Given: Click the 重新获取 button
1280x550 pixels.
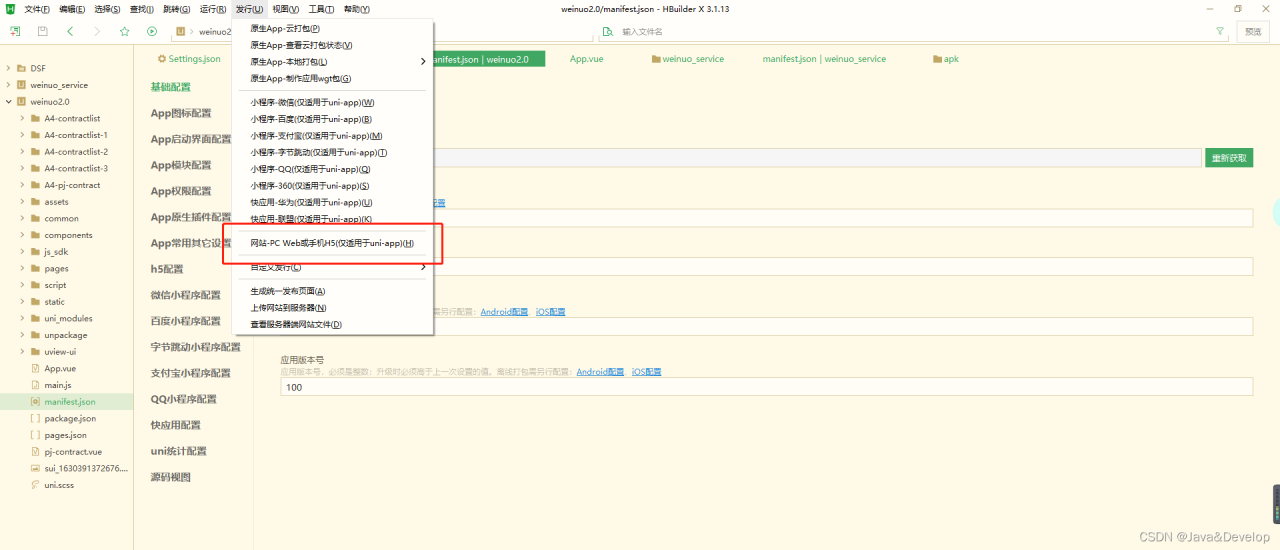Looking at the screenshot, I should point(1229,158).
